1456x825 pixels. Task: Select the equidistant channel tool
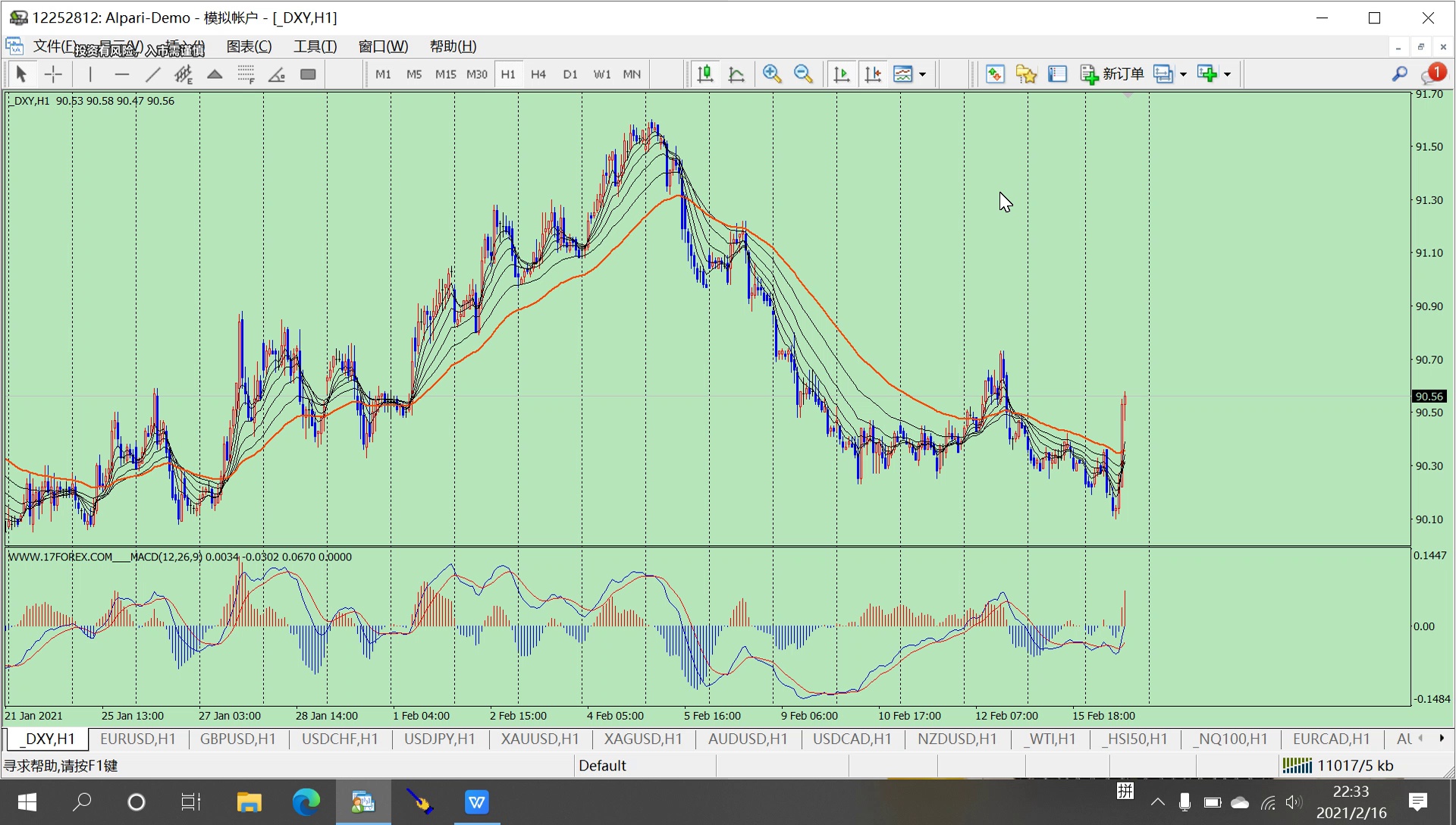184,74
